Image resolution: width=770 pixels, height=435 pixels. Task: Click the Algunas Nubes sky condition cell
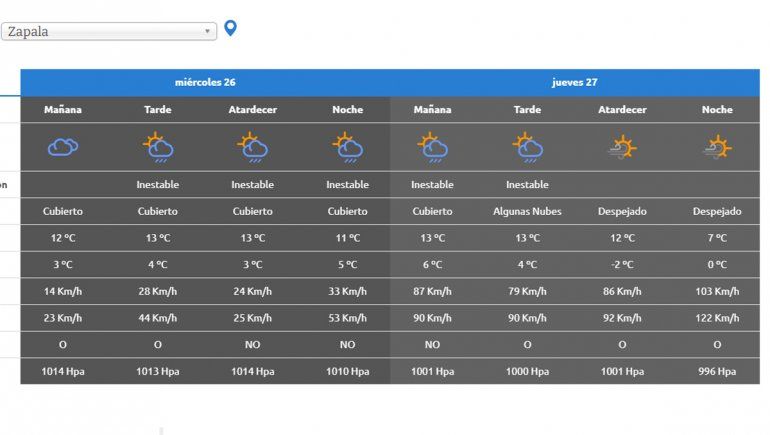(x=527, y=211)
